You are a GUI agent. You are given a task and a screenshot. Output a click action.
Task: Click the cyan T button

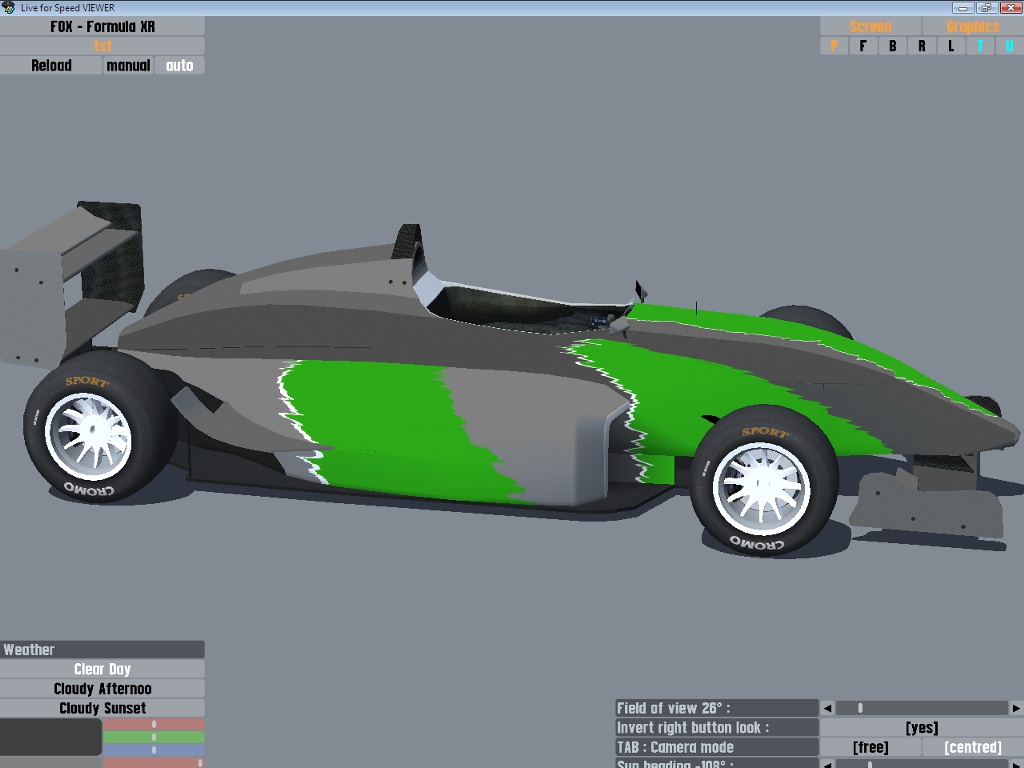980,46
